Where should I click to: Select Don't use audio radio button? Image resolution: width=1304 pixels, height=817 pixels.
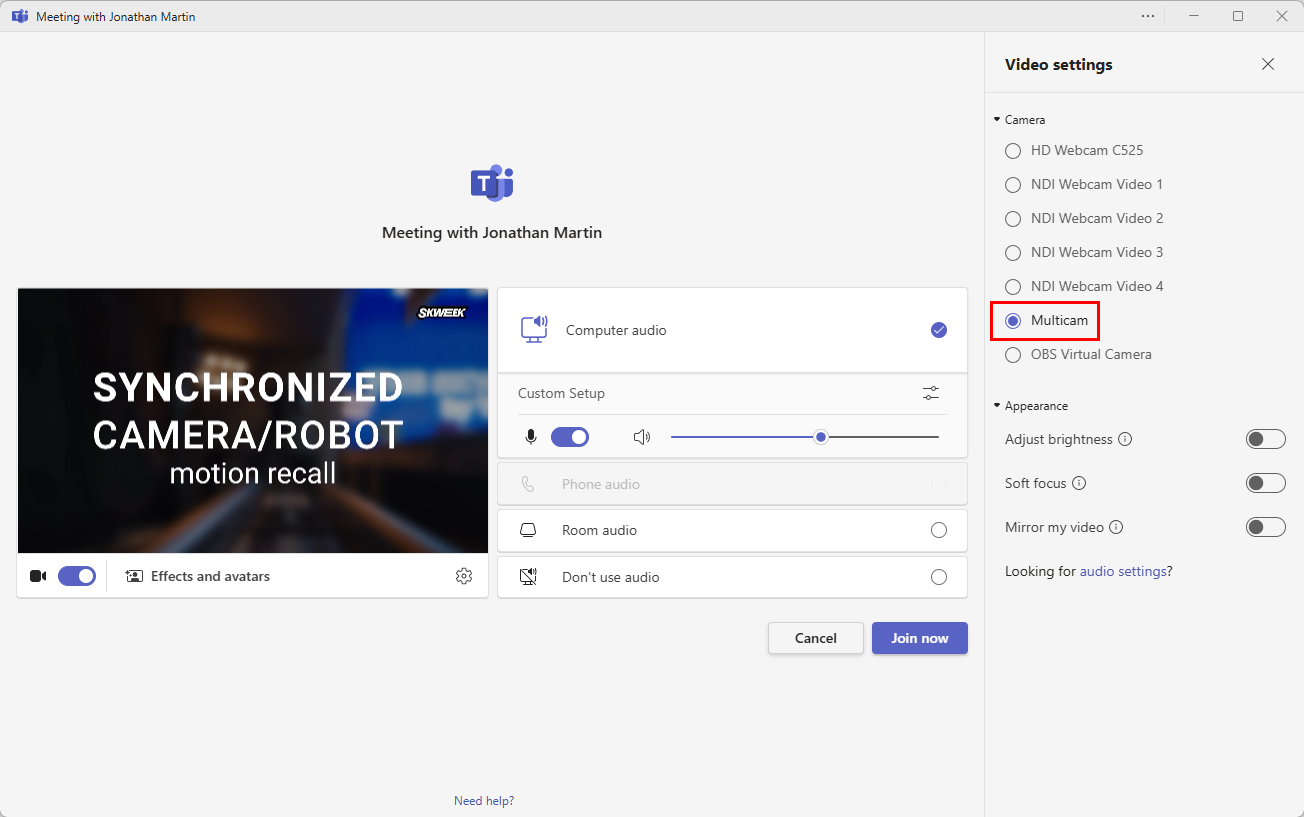click(x=938, y=577)
